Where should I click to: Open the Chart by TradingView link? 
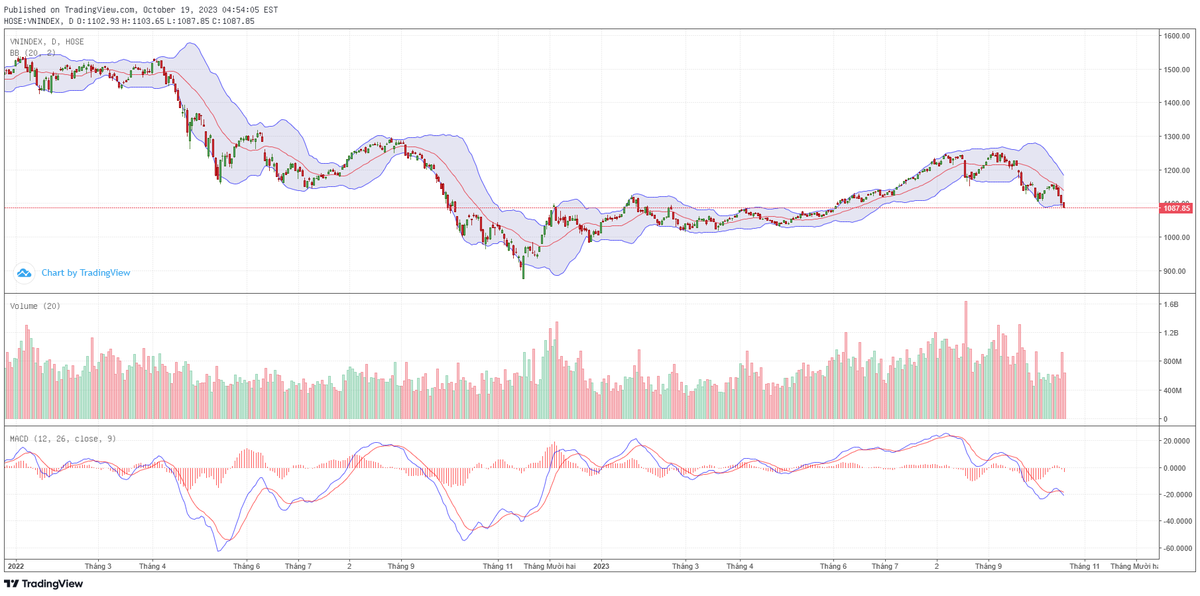click(85, 272)
